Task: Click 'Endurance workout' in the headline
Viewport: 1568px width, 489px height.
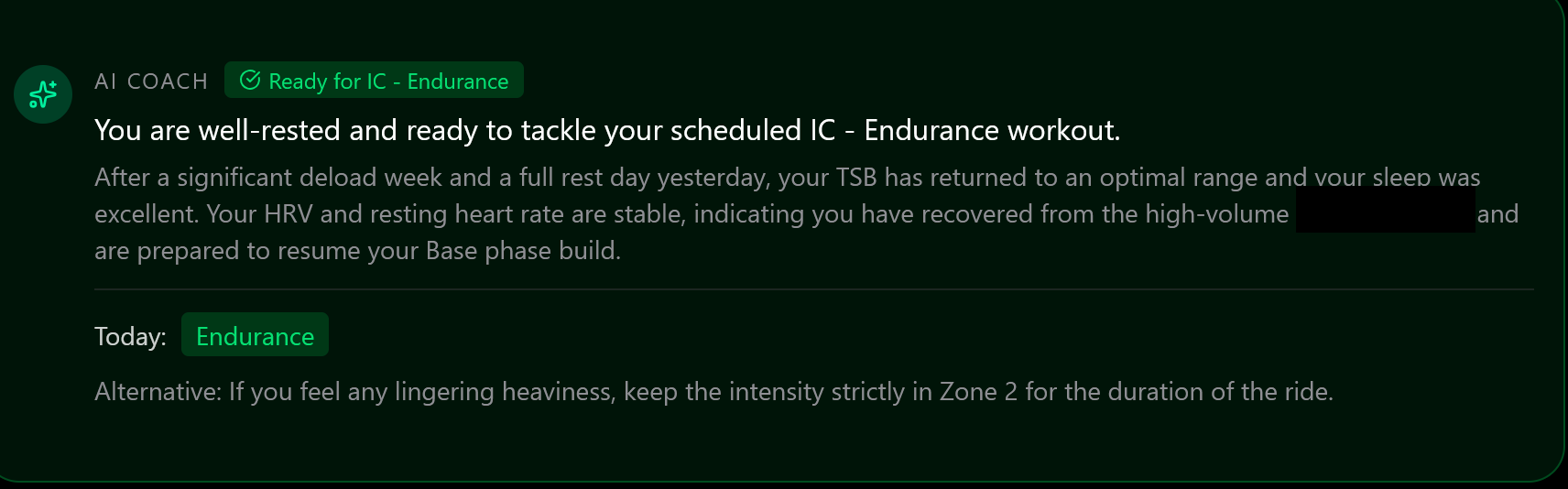Action: [x=991, y=131]
